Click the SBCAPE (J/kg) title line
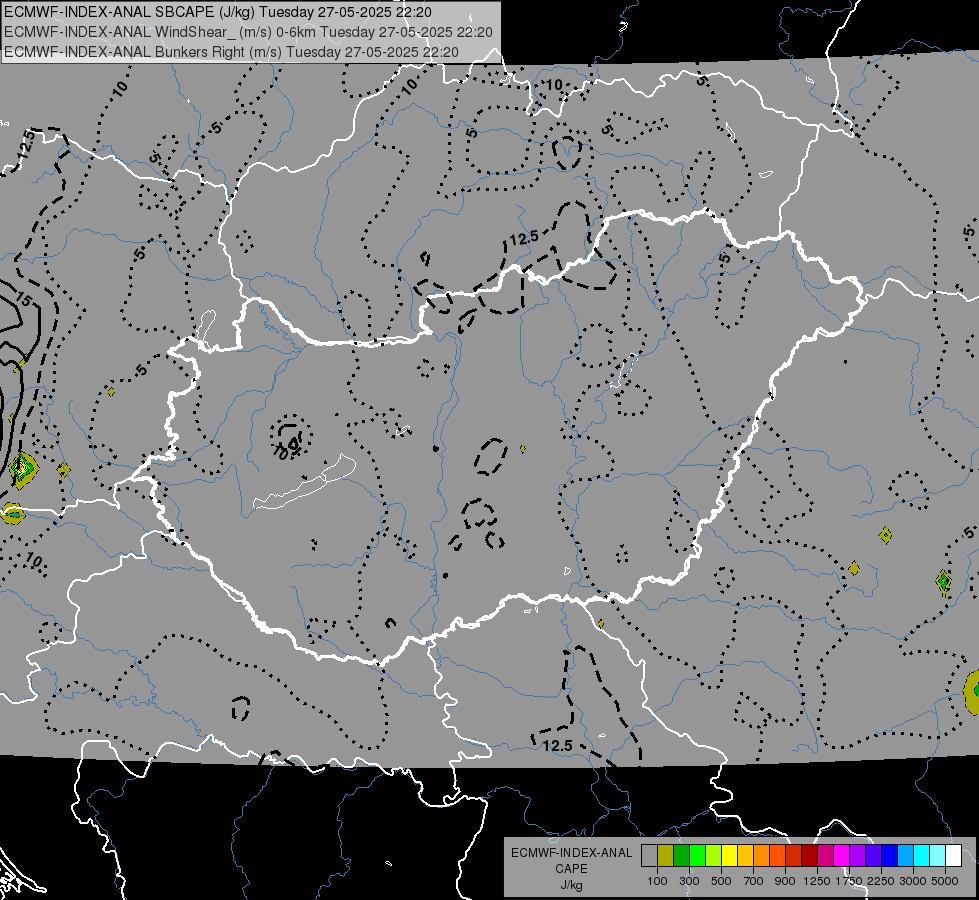The width and height of the screenshot is (979, 900). pyautogui.click(x=217, y=12)
